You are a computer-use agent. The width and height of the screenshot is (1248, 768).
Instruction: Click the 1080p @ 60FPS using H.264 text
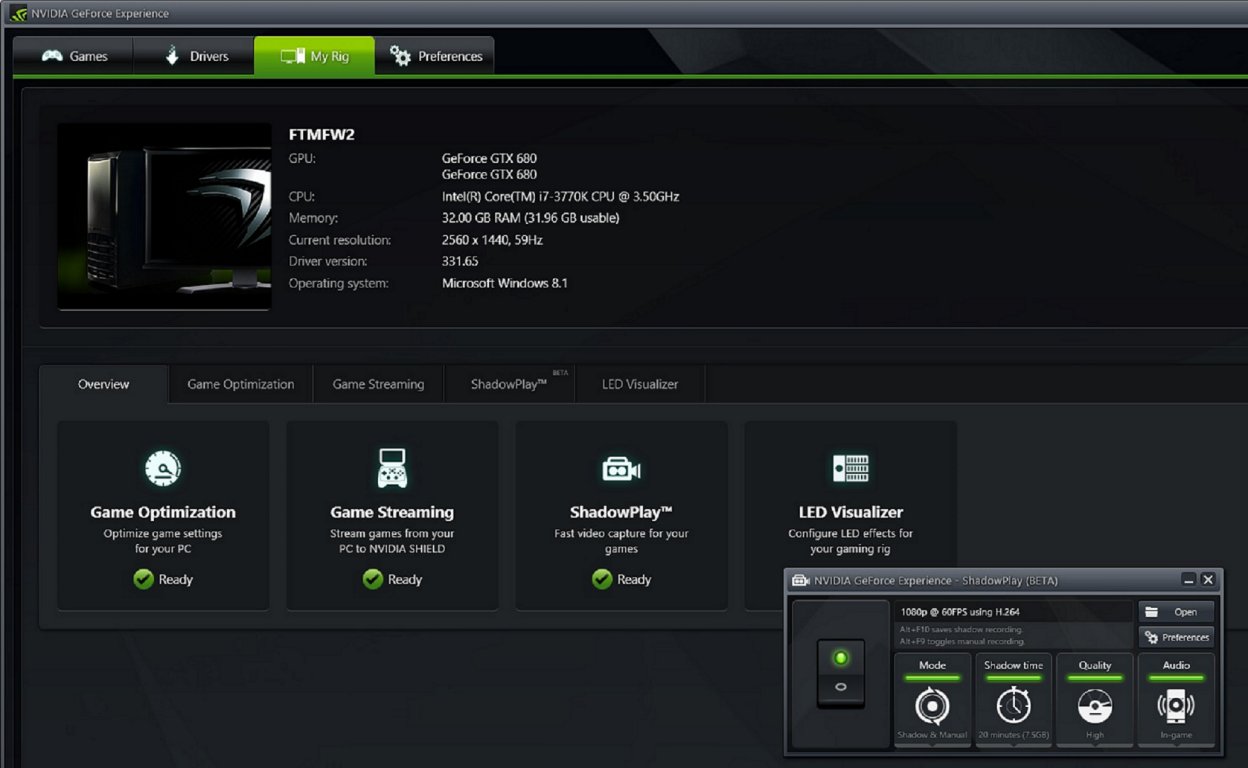tap(960, 611)
